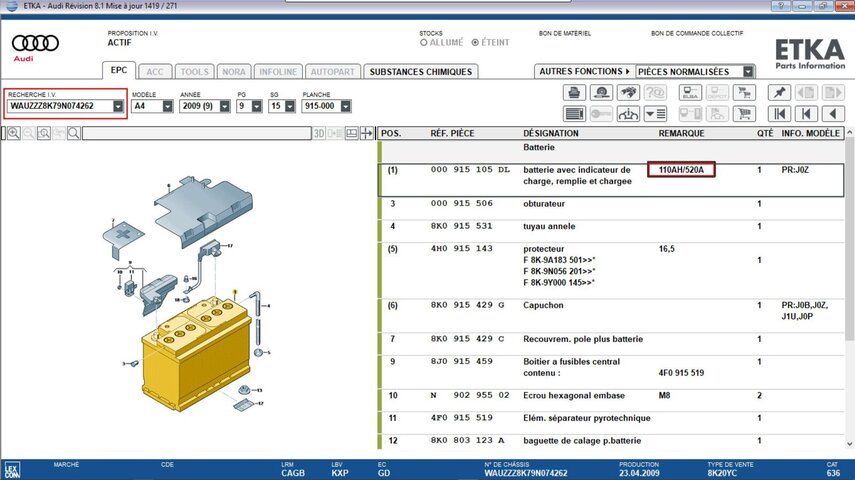Click the AUTRES FONCTIONS button
Viewport: 855px width, 480px height.
[583, 72]
